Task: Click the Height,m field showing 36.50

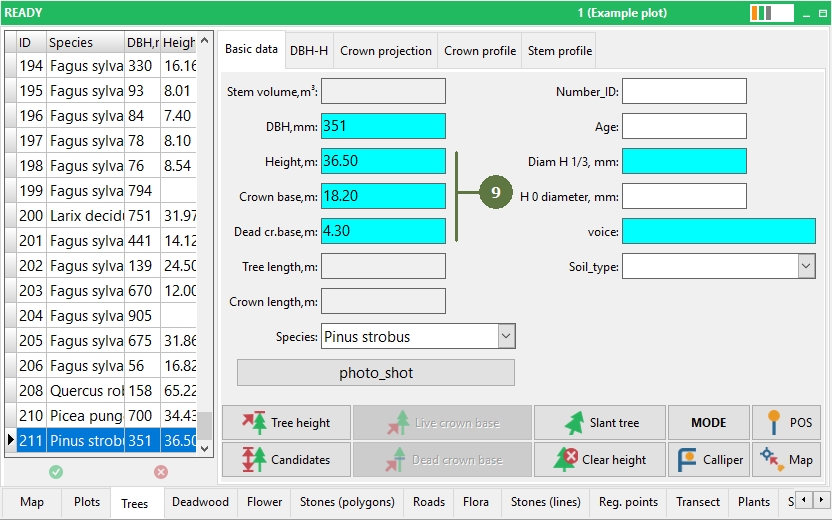Action: [x=383, y=161]
